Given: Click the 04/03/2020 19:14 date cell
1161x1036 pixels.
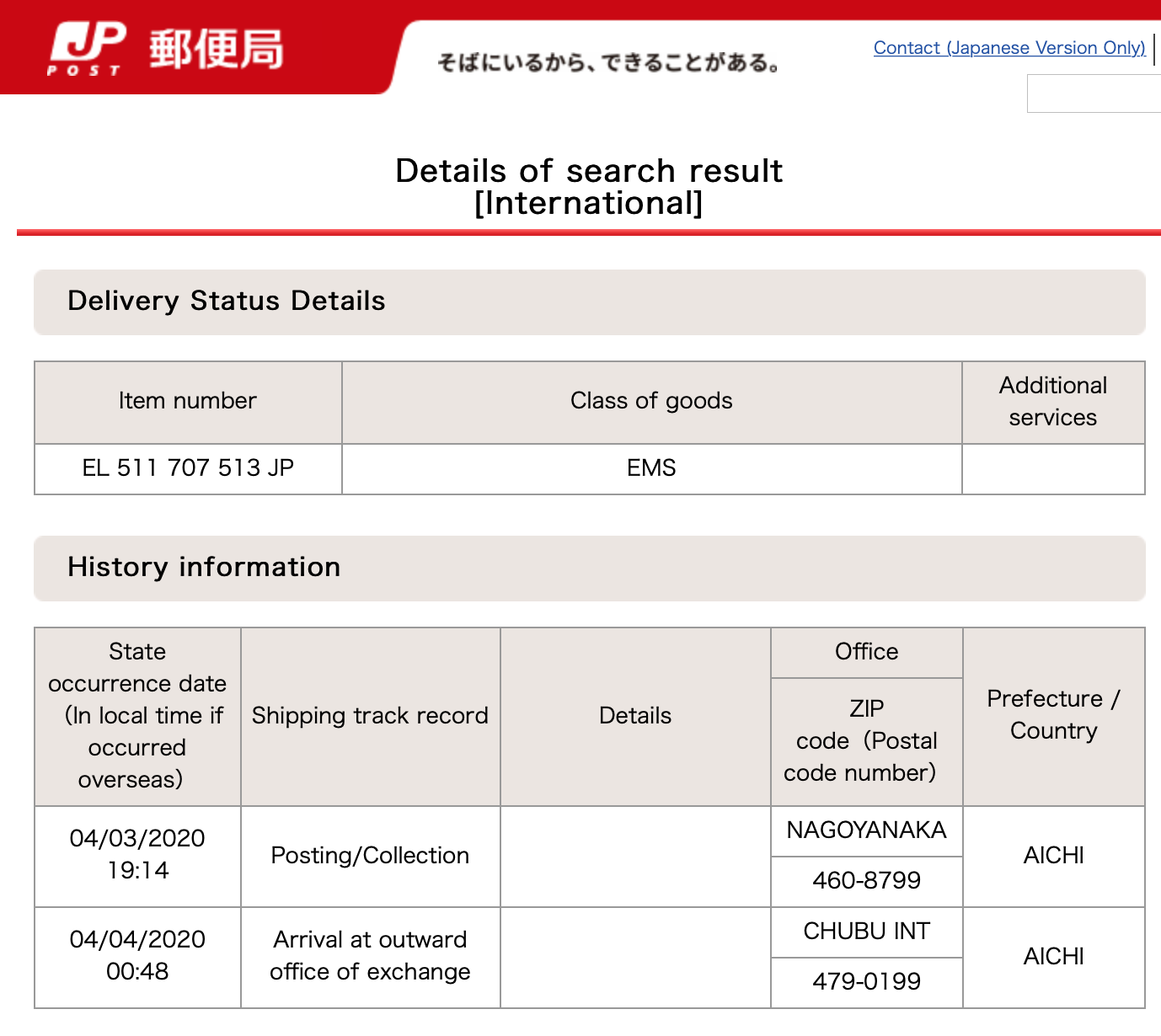Looking at the screenshot, I should tap(137, 855).
